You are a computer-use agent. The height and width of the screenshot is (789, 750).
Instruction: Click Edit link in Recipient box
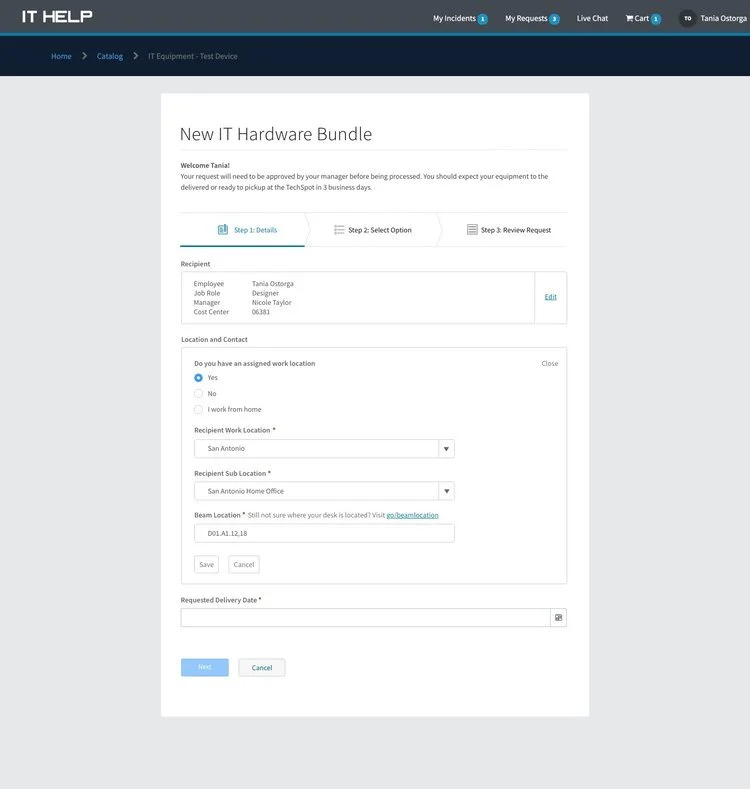click(x=551, y=297)
